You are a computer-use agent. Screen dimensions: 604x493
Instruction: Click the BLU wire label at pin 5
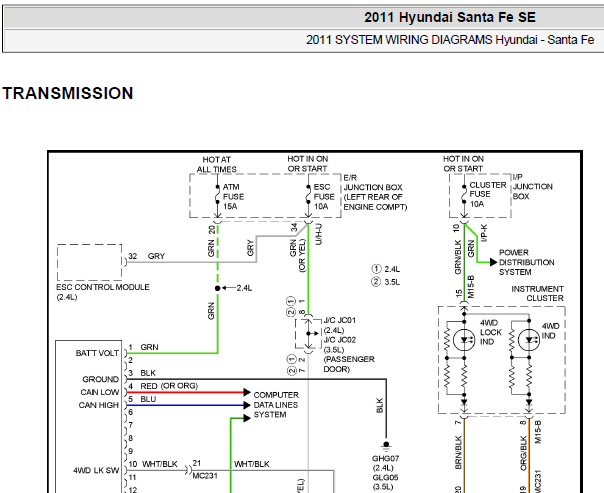148,399
